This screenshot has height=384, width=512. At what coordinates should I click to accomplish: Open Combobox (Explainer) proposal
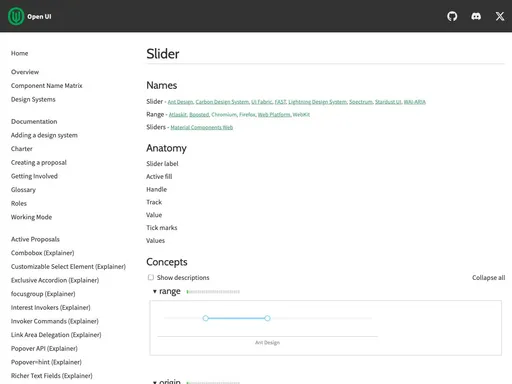pyautogui.click(x=42, y=253)
